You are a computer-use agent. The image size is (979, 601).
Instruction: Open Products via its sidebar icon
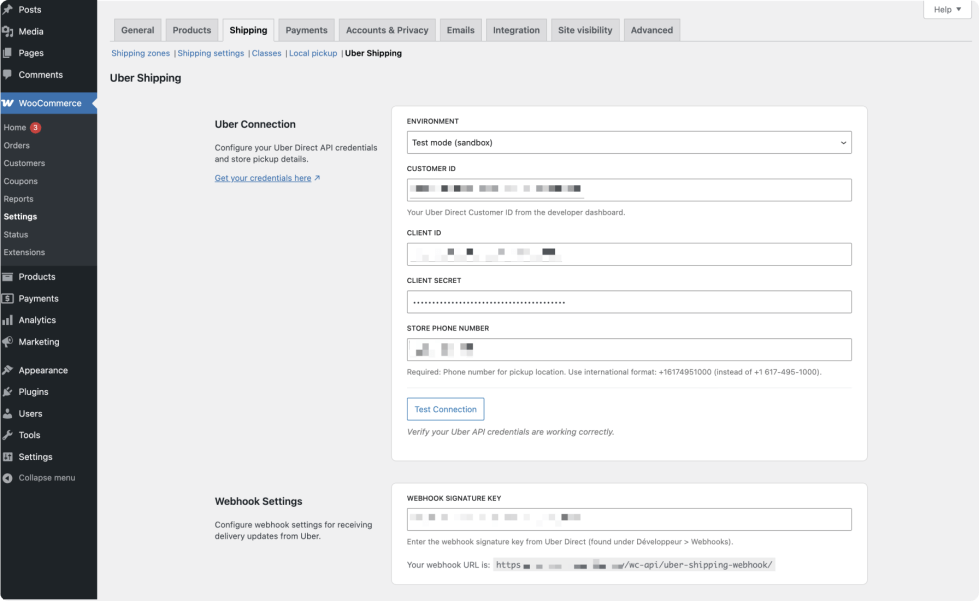point(8,277)
